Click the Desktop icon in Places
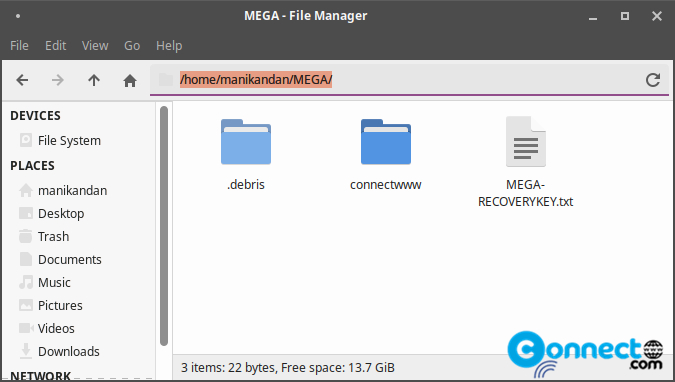This screenshot has width=675, height=382. pos(26,213)
